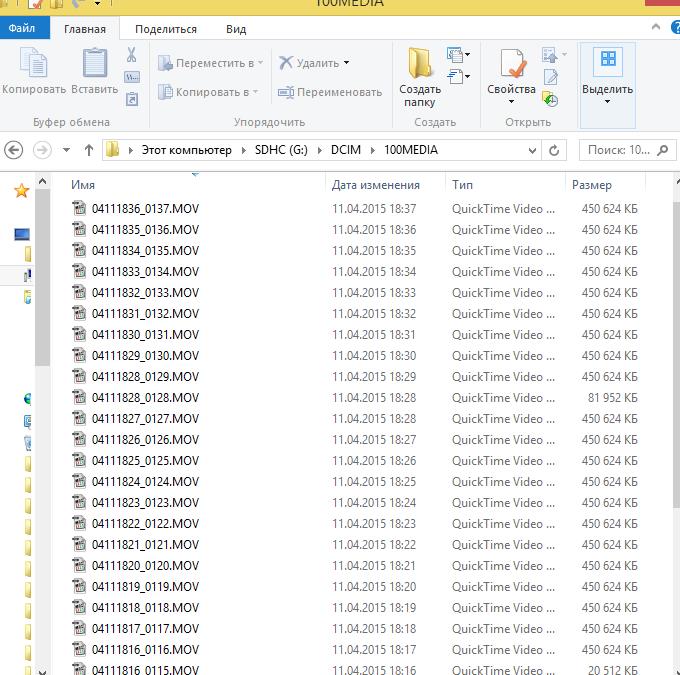Expand the Копировать в dropdown
The width and height of the screenshot is (680, 675).
click(x=255, y=92)
